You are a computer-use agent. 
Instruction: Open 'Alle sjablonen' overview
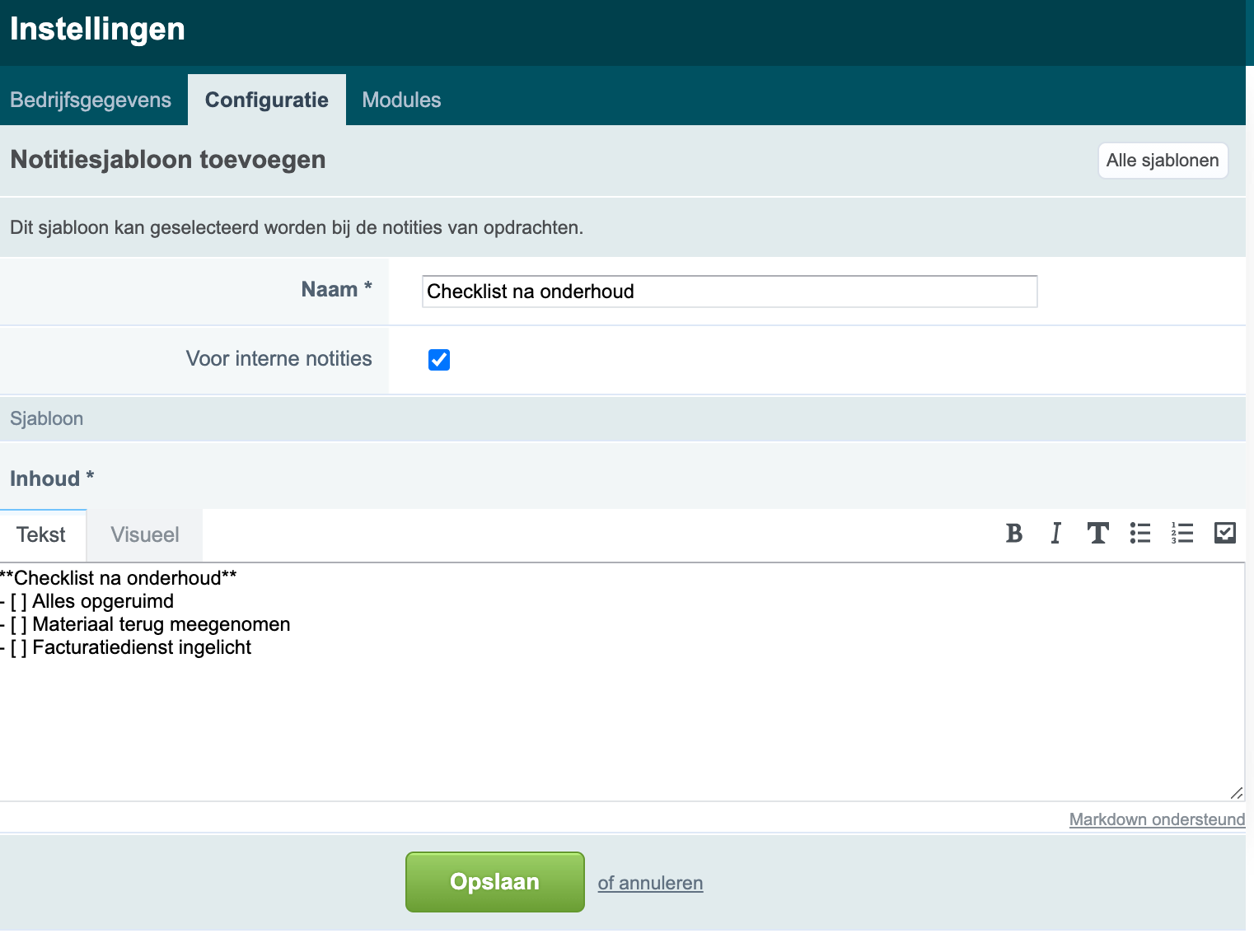[1163, 161]
